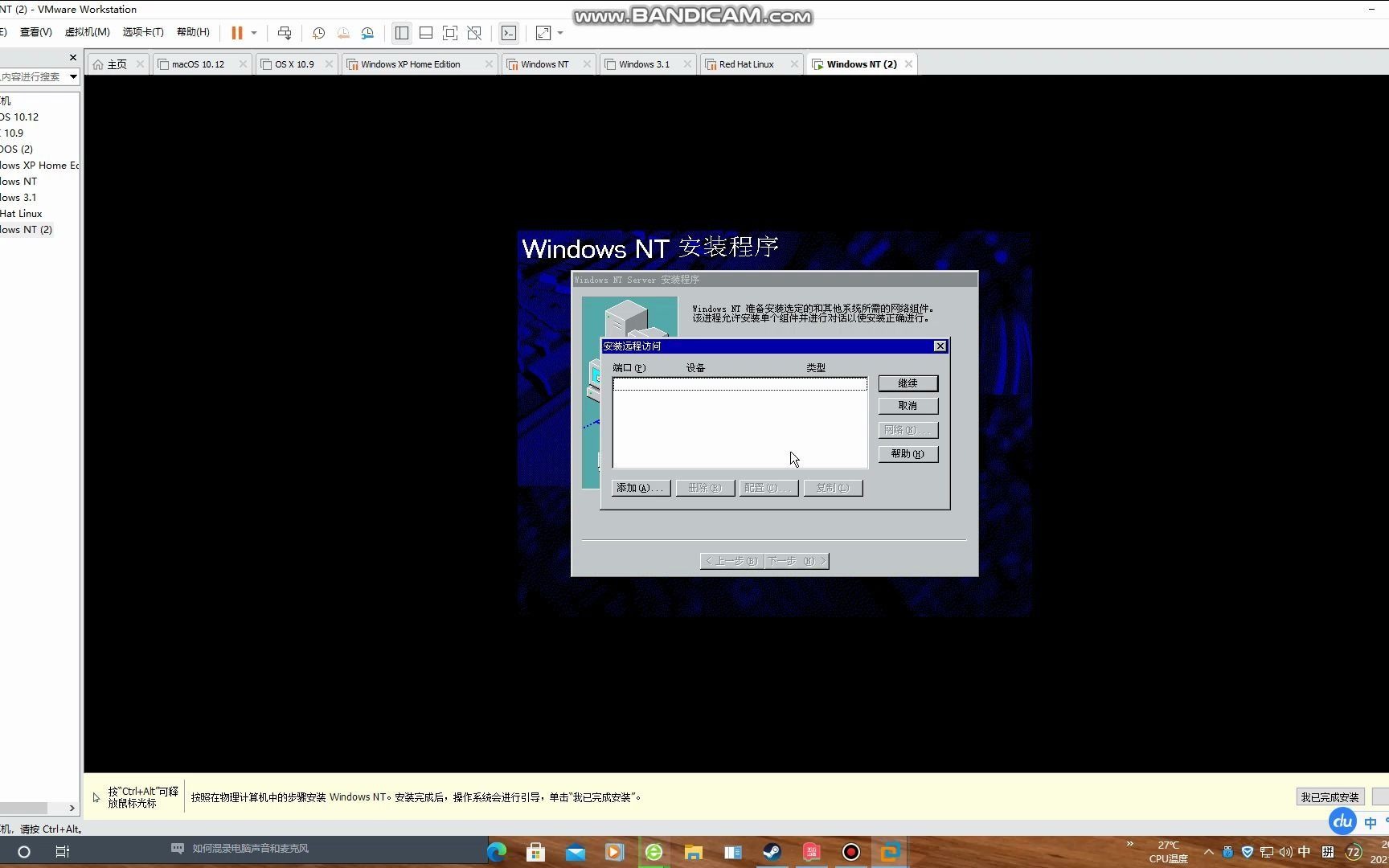
Task: Open File Explorer from the taskbar
Action: tap(693, 852)
